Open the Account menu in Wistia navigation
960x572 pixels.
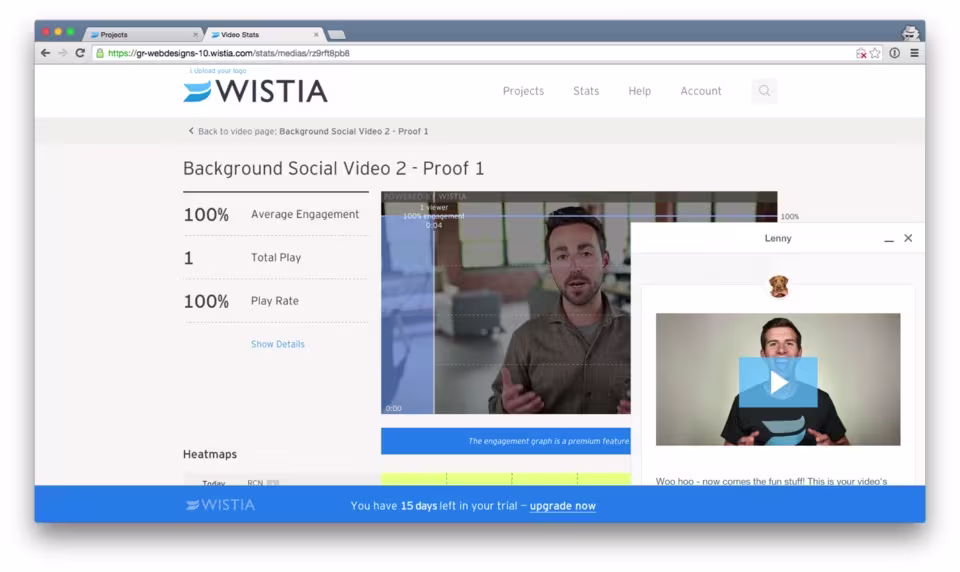point(701,91)
